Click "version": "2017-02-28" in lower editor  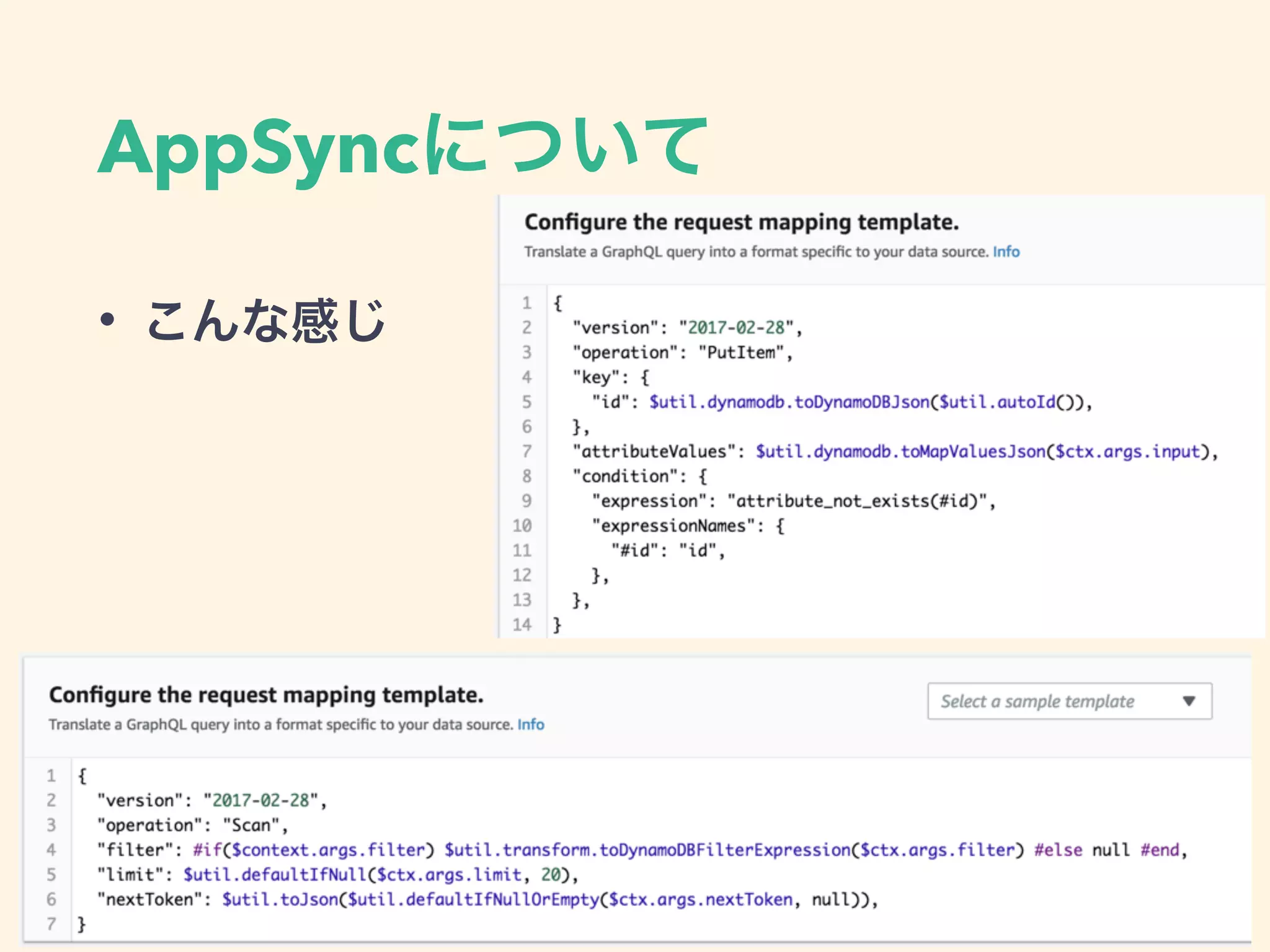click(211, 801)
